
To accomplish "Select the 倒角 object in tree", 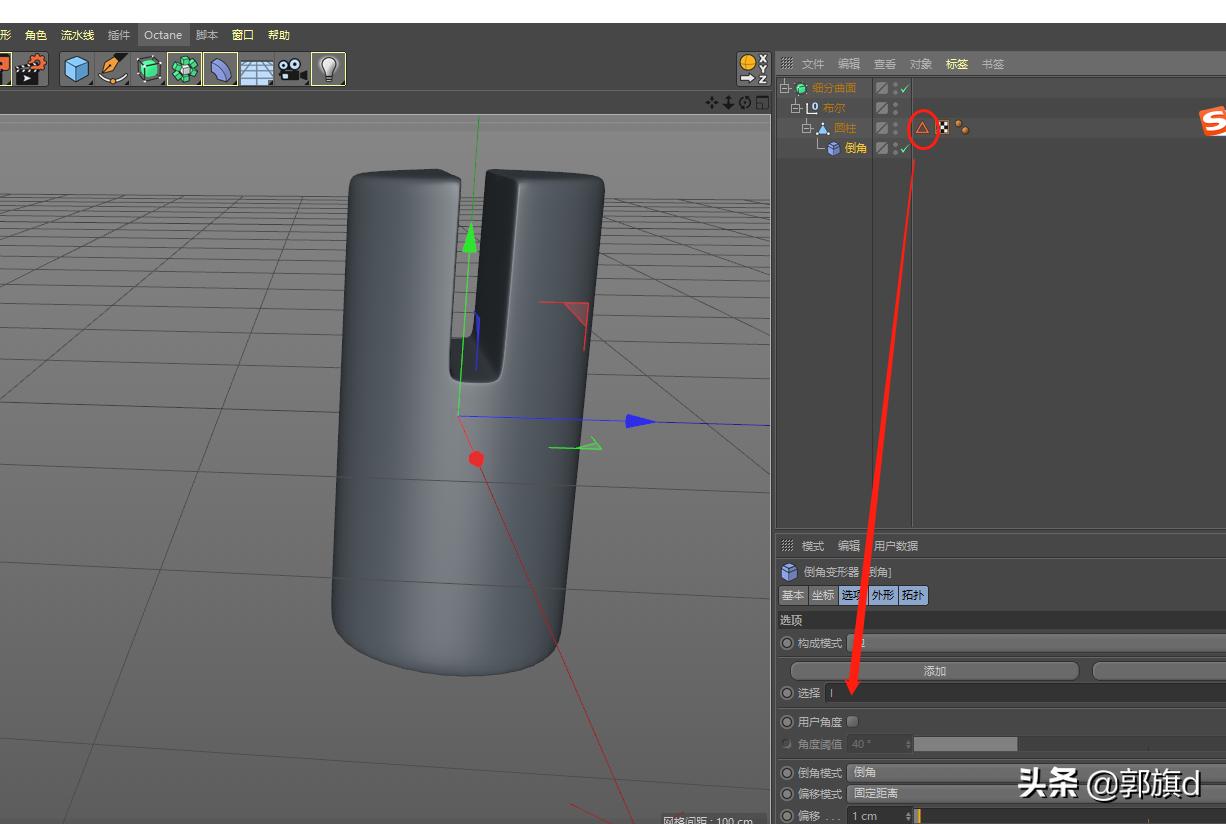I will click(856, 148).
